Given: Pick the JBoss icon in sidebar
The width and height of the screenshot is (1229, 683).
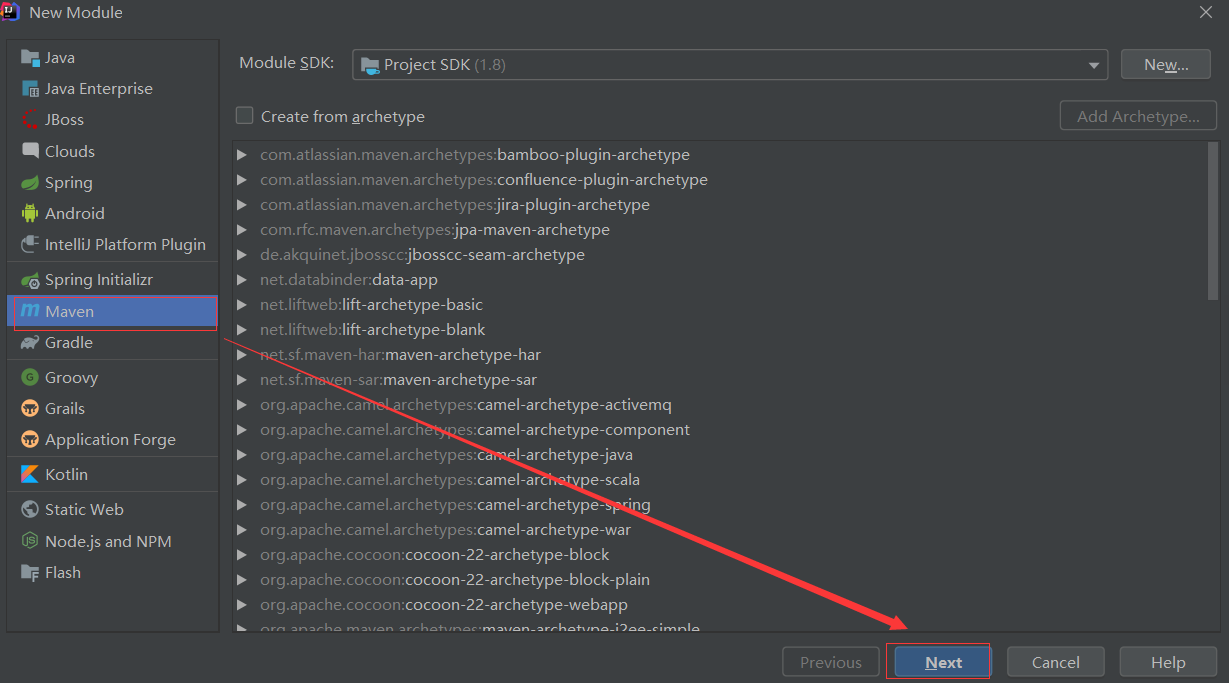Looking at the screenshot, I should 29,120.
